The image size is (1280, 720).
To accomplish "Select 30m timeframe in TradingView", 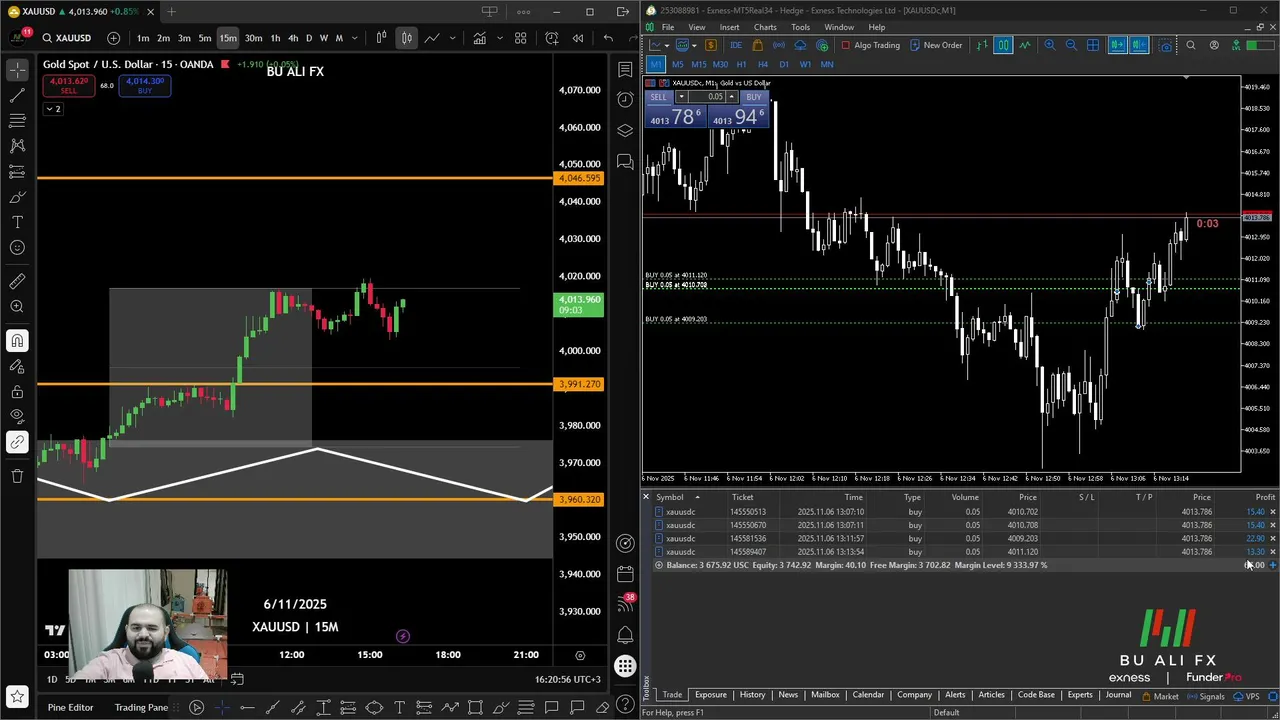I will (253, 38).
